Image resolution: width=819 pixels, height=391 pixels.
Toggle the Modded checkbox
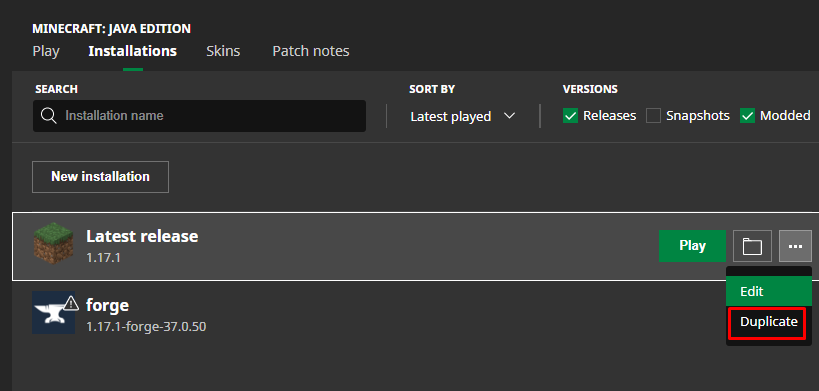tap(747, 116)
